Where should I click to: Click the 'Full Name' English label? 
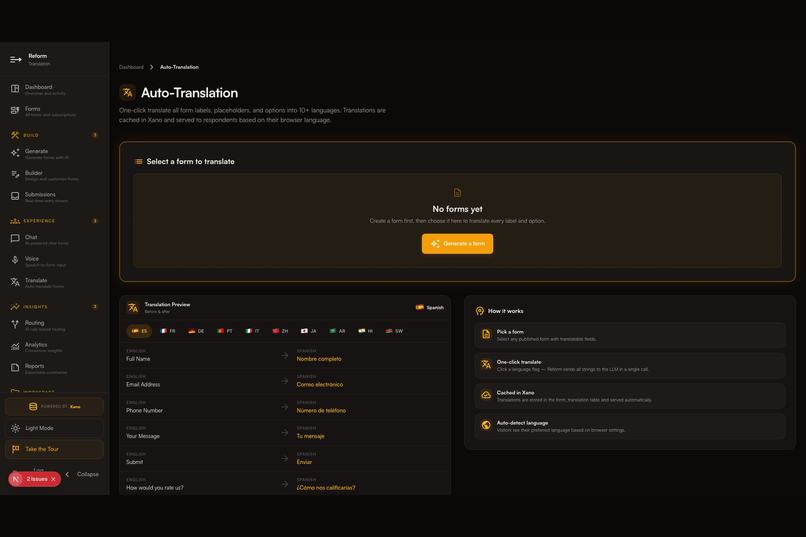[x=138, y=359]
